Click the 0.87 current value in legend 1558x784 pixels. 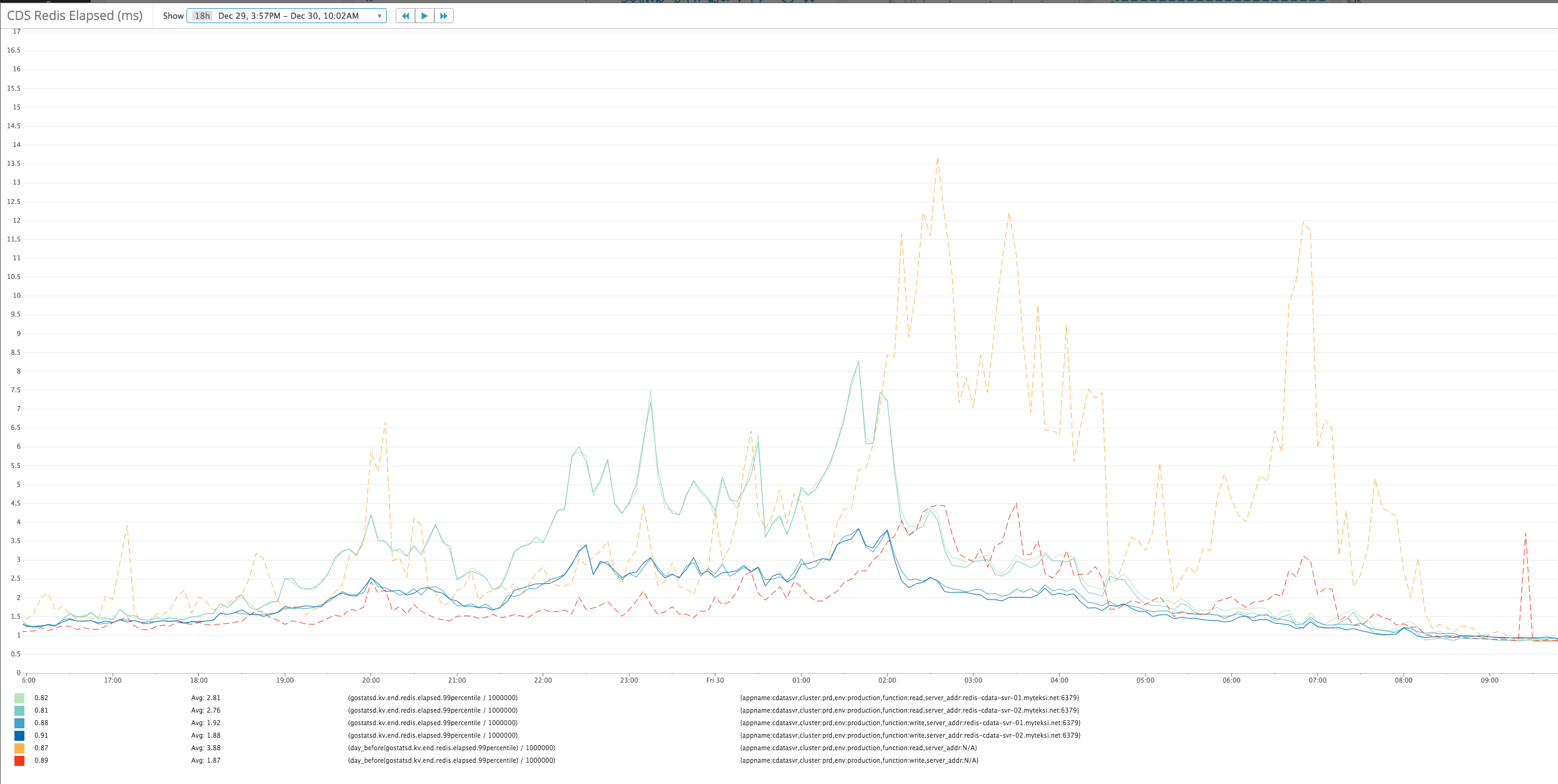pos(41,748)
